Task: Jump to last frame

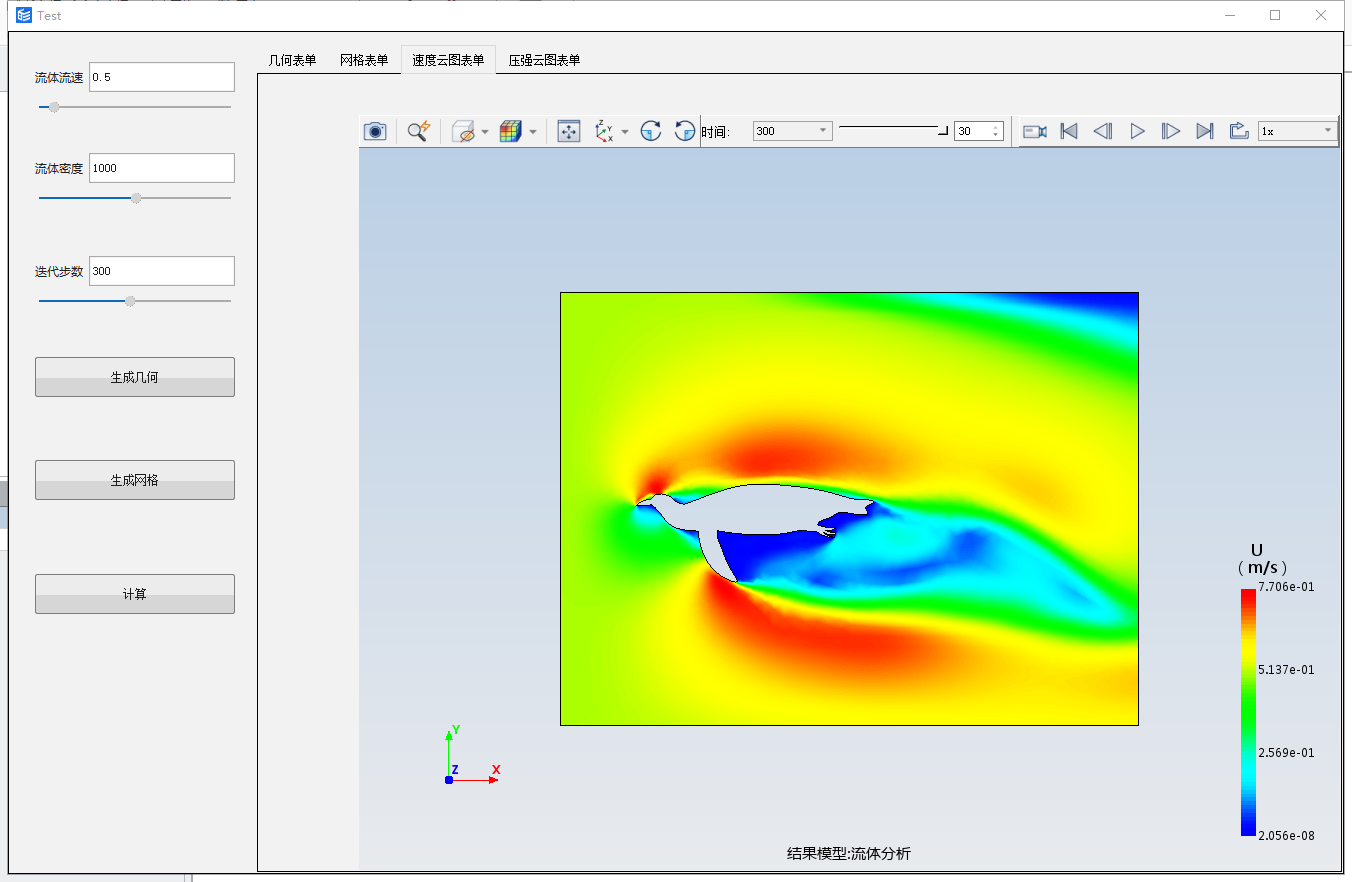Action: click(x=1205, y=131)
